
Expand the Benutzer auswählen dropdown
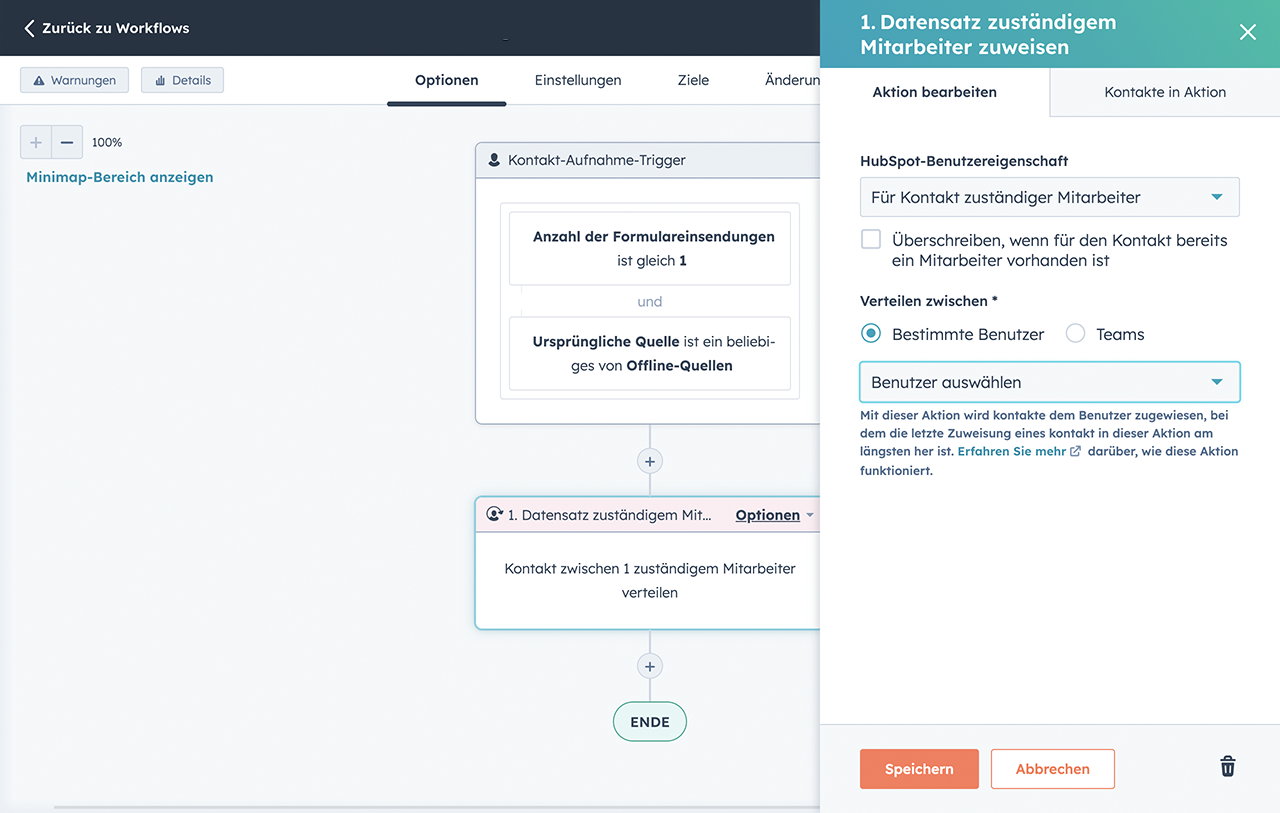[x=1049, y=382]
